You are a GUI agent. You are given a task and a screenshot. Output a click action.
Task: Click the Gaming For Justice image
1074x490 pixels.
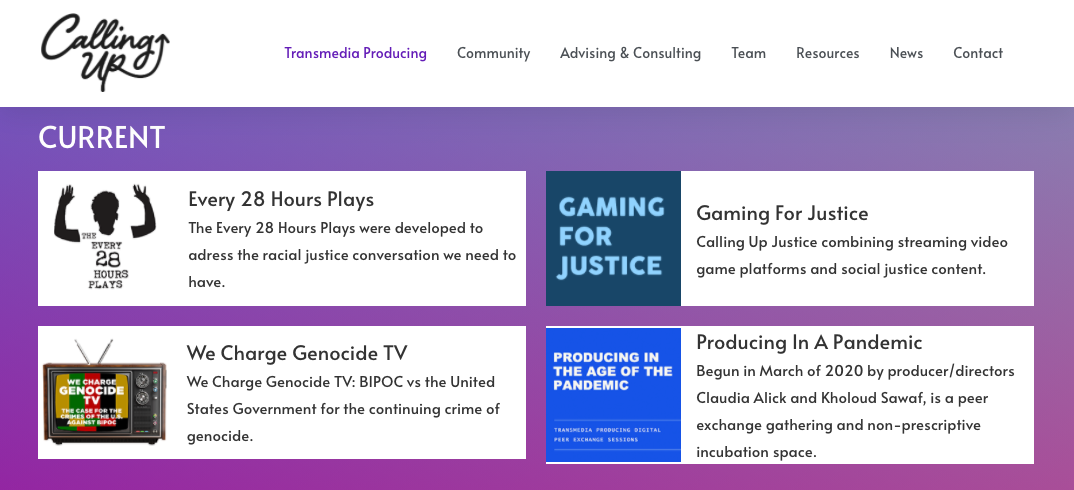[613, 238]
